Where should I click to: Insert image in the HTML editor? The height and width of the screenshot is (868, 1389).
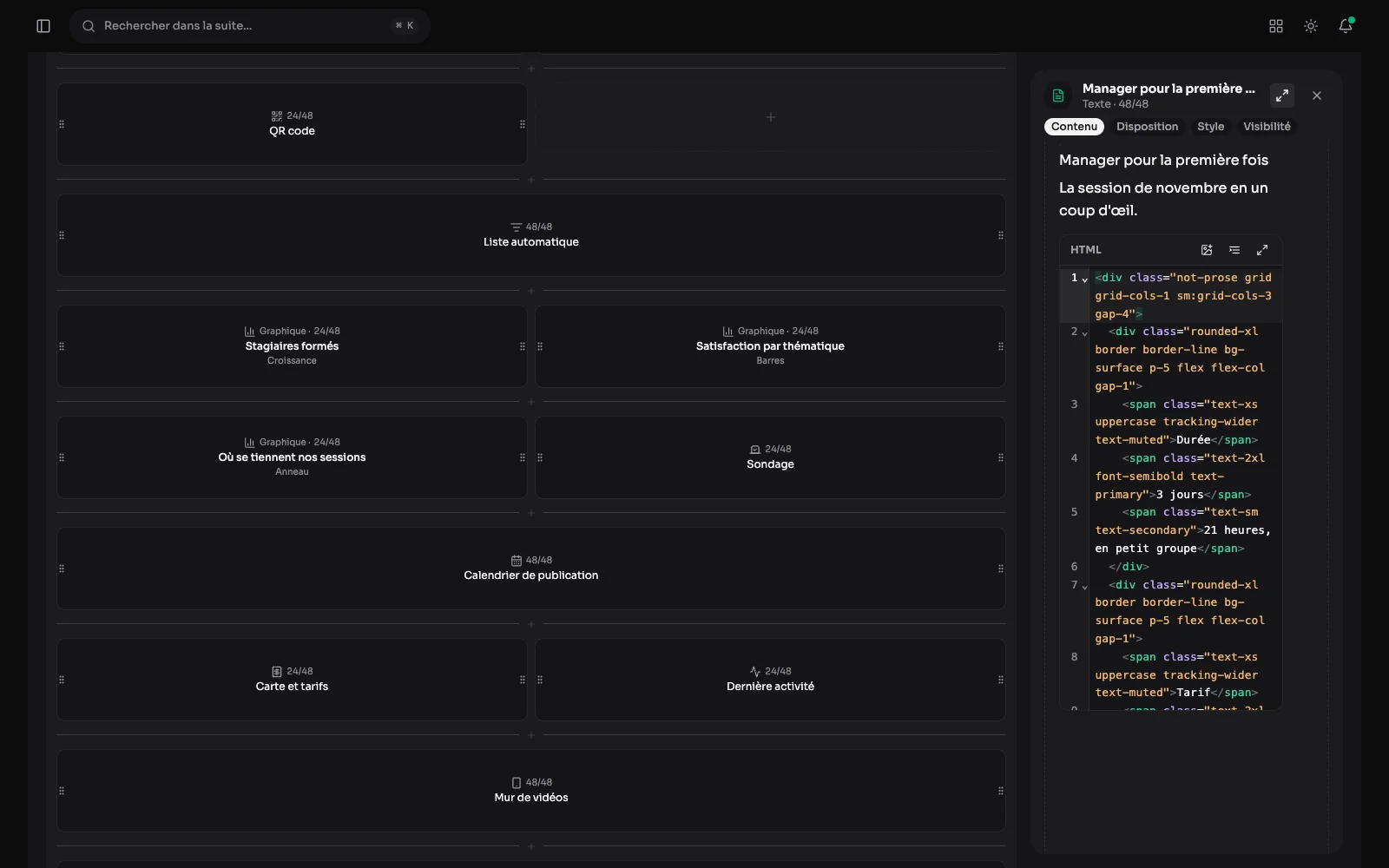tap(1207, 250)
